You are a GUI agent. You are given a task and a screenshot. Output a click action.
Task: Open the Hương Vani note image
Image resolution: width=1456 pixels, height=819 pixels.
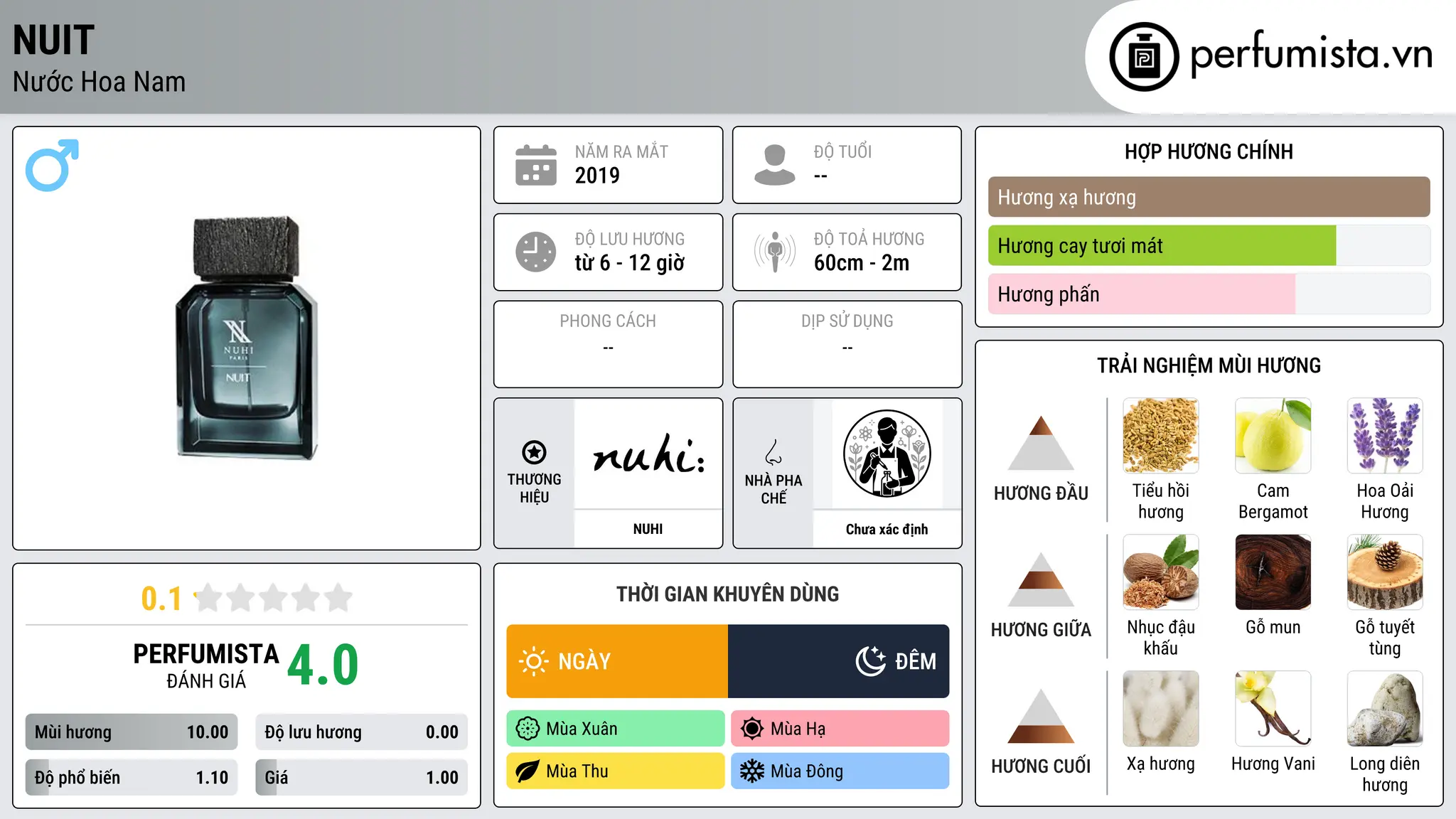point(1273,709)
